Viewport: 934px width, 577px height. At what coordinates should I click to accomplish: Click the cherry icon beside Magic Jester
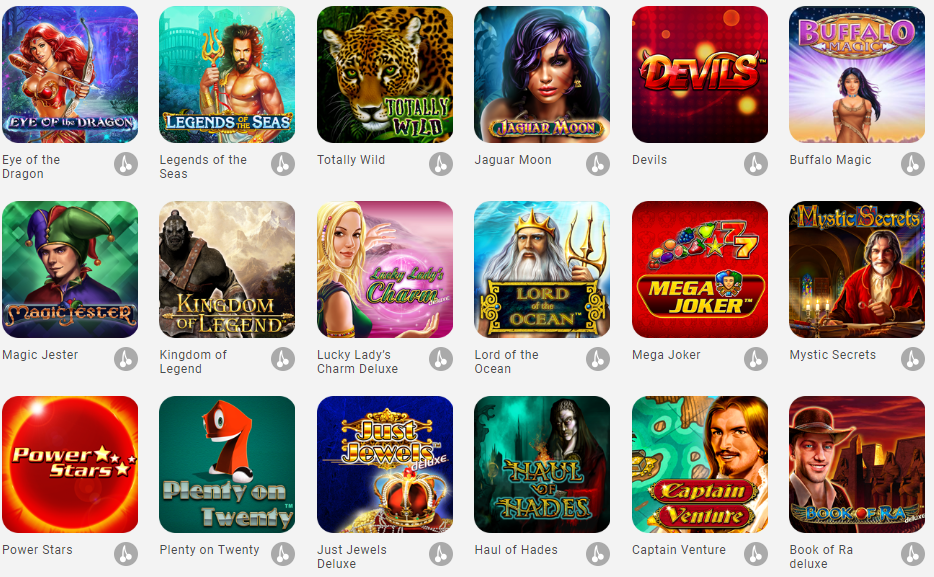click(x=126, y=359)
